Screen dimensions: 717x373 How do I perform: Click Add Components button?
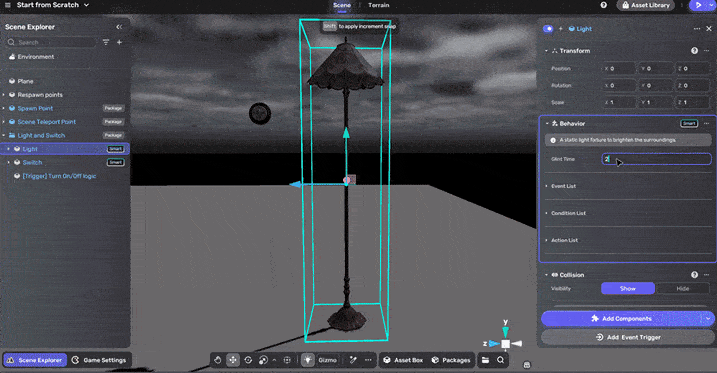point(621,319)
